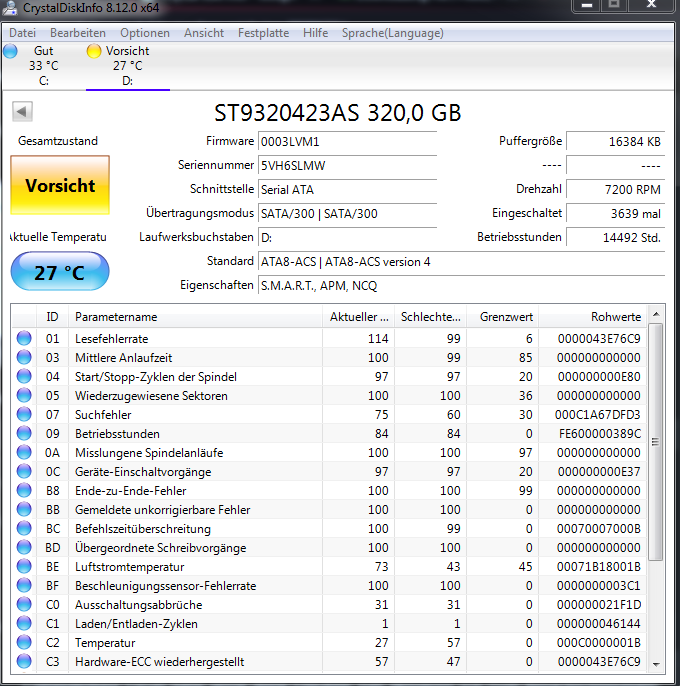Screen dimensions: 680x686
Task: Click the scroll down arrow of SMART list
Action: (656, 664)
